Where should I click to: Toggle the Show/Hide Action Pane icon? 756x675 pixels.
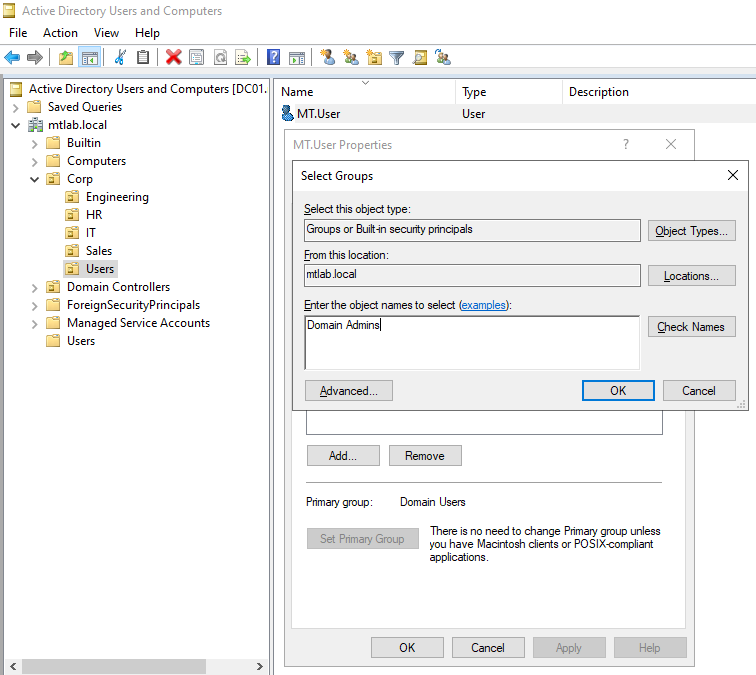[297, 58]
